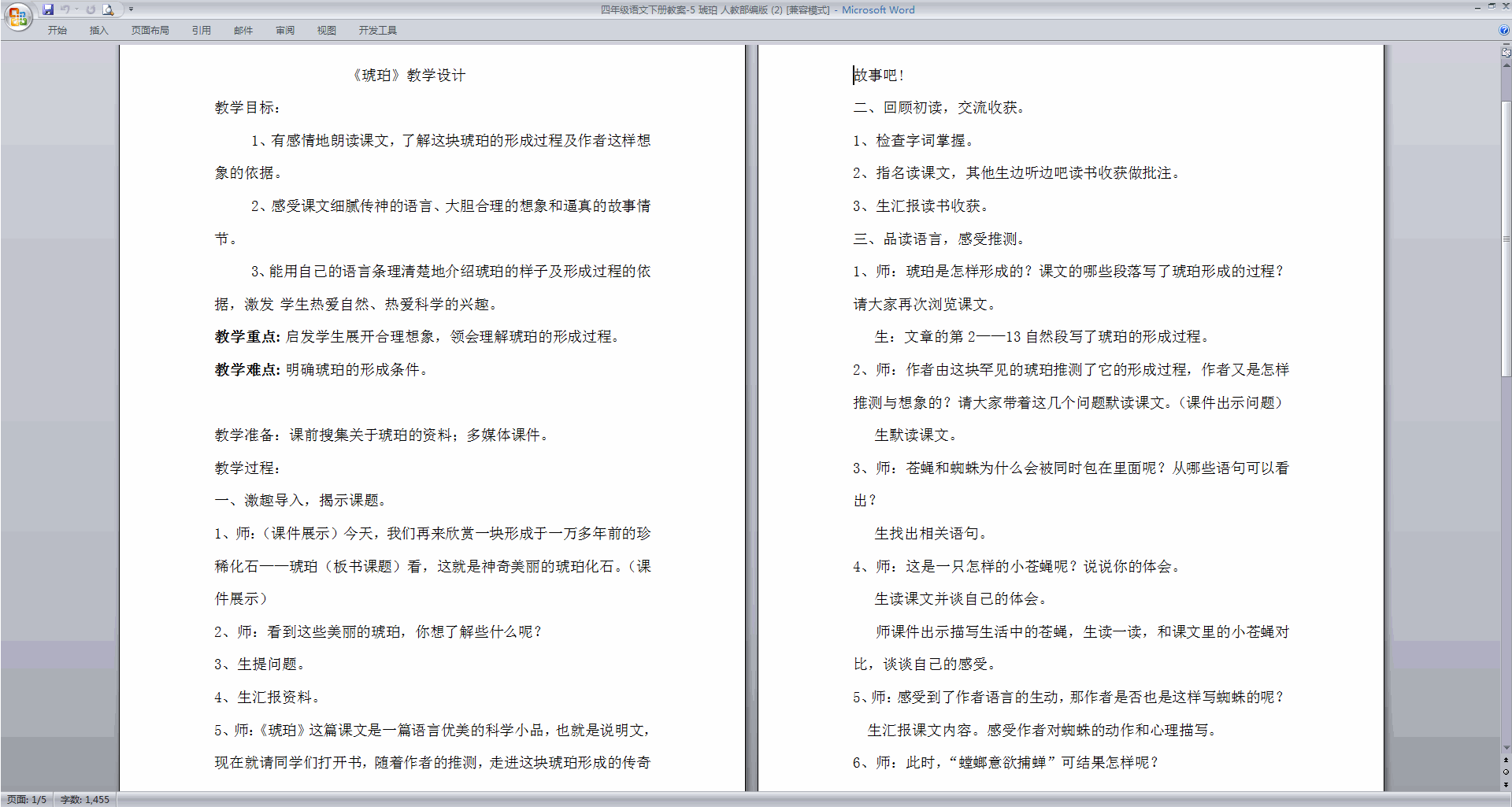
Task: Select the 视图 ribbon tab
Action: (327, 30)
